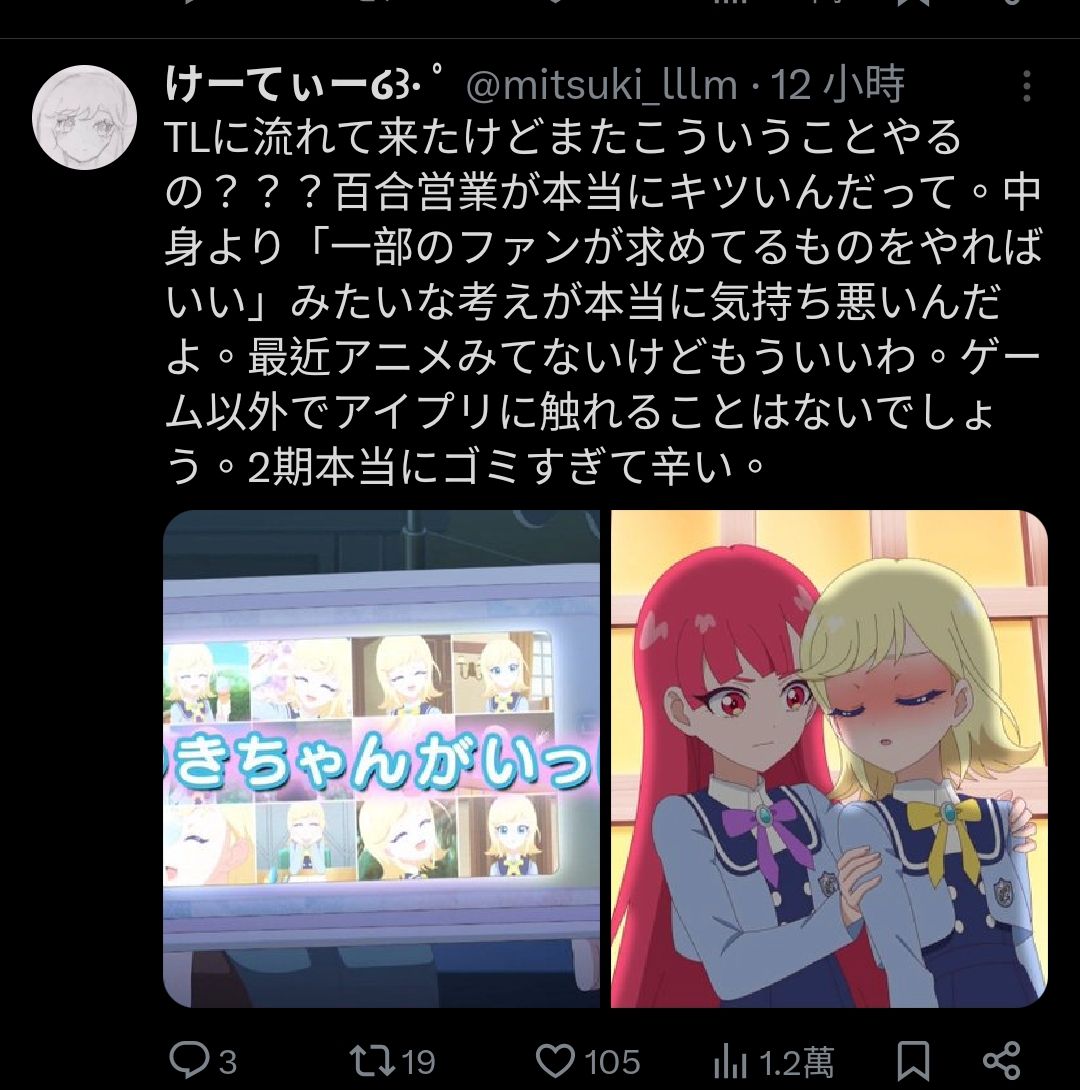Open the 12 小時 timestamp
The height and width of the screenshot is (1090, 1080).
(837, 86)
